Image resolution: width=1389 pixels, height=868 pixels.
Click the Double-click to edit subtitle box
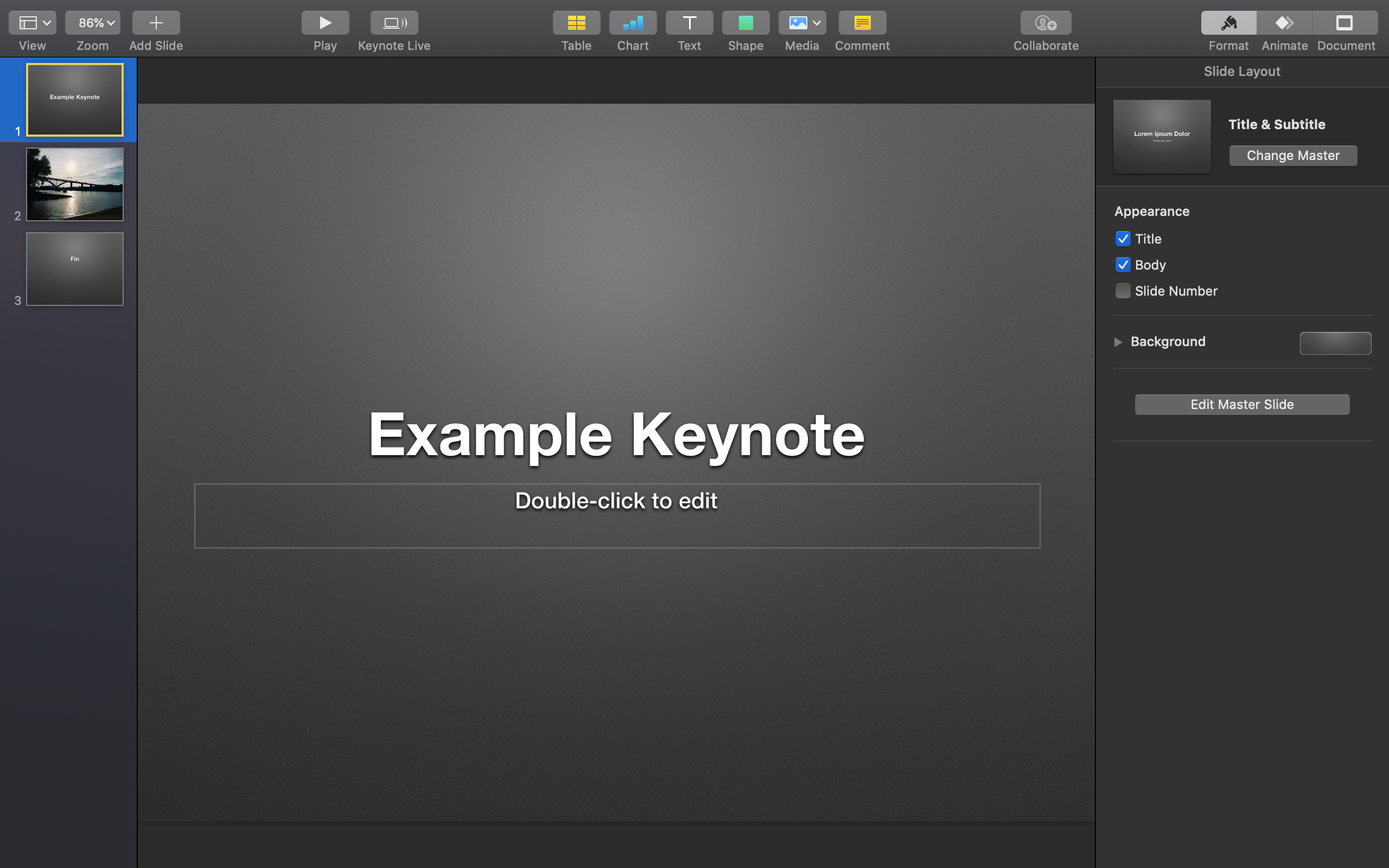[617, 515]
